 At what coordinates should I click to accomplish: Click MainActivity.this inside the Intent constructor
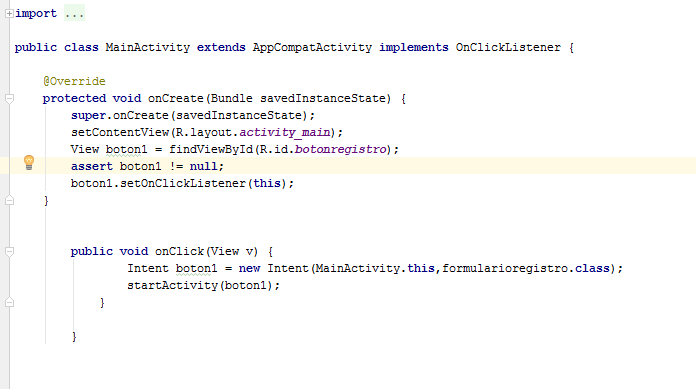pos(375,268)
